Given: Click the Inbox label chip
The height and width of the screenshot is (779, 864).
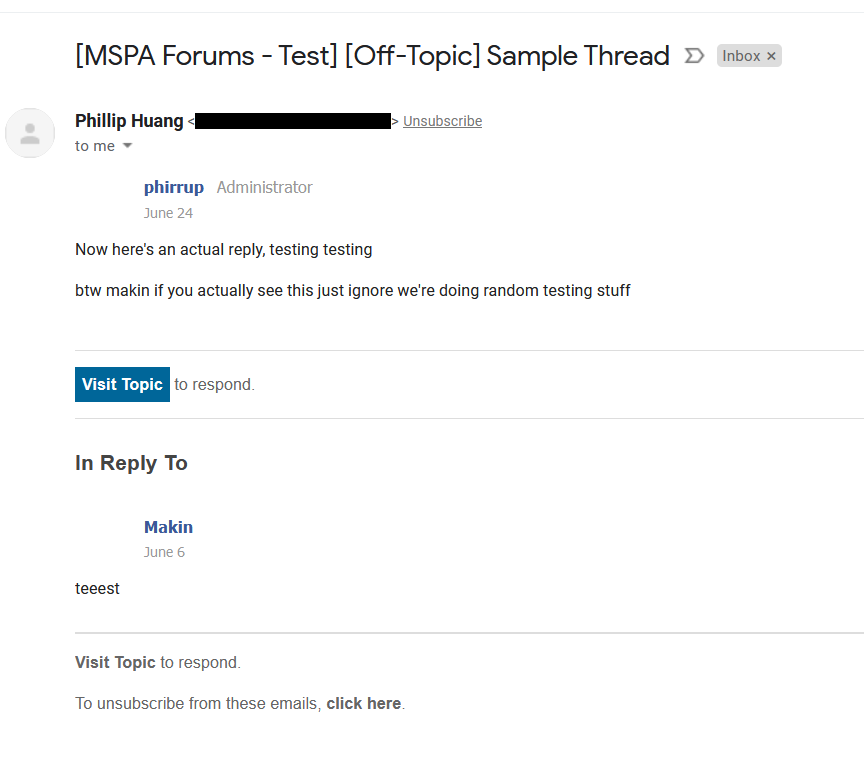Looking at the screenshot, I should (x=741, y=57).
